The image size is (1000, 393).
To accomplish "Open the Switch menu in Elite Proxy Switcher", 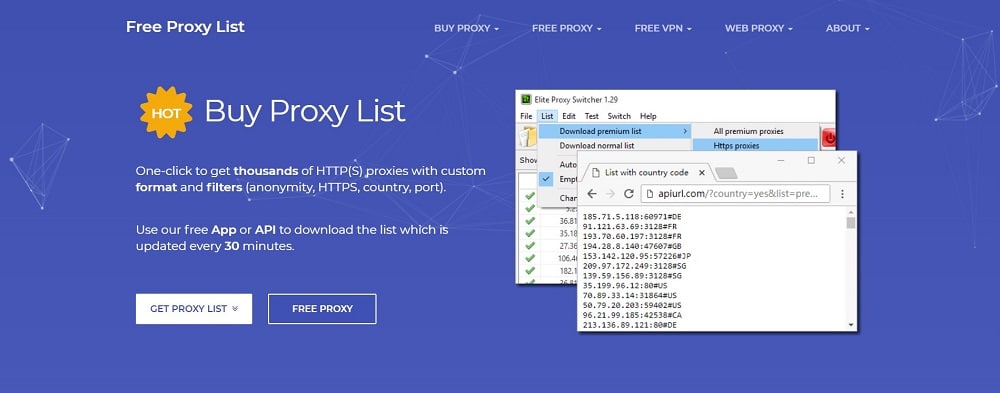I will pos(619,116).
